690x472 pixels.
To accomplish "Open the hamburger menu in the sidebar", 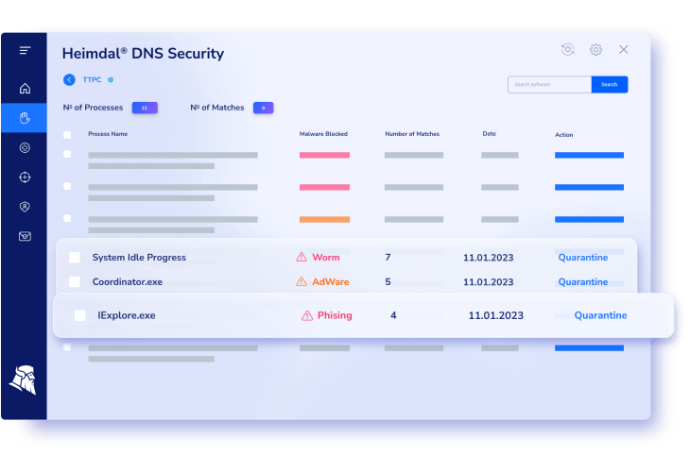I will click(25, 51).
